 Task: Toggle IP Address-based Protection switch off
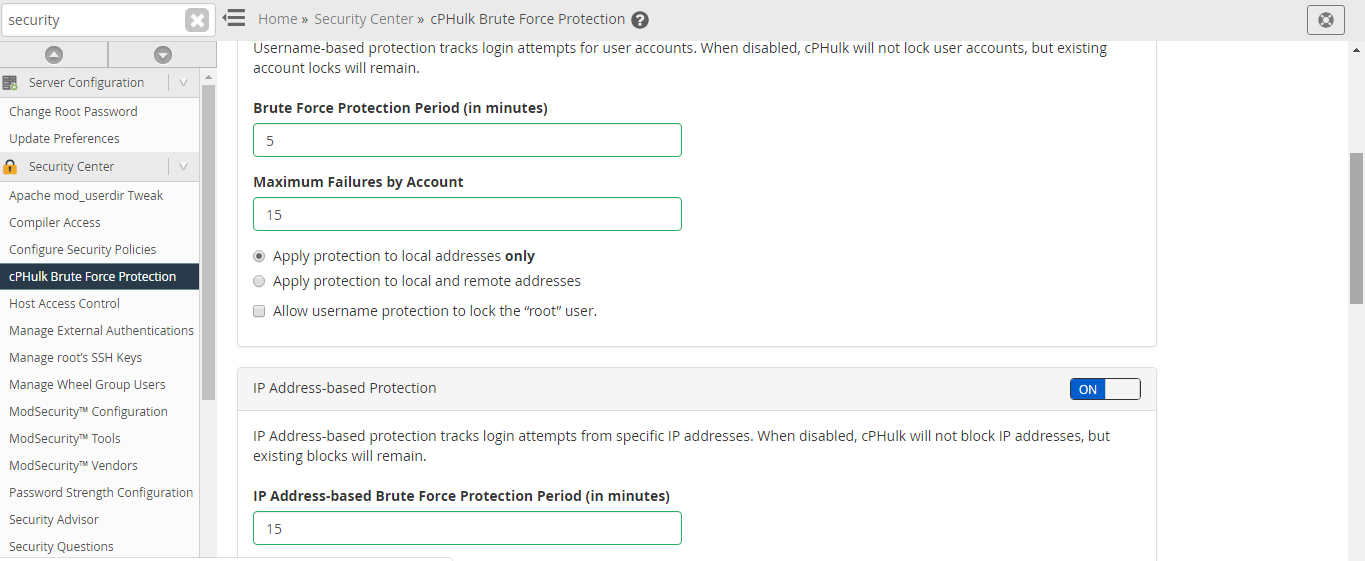[1105, 389]
